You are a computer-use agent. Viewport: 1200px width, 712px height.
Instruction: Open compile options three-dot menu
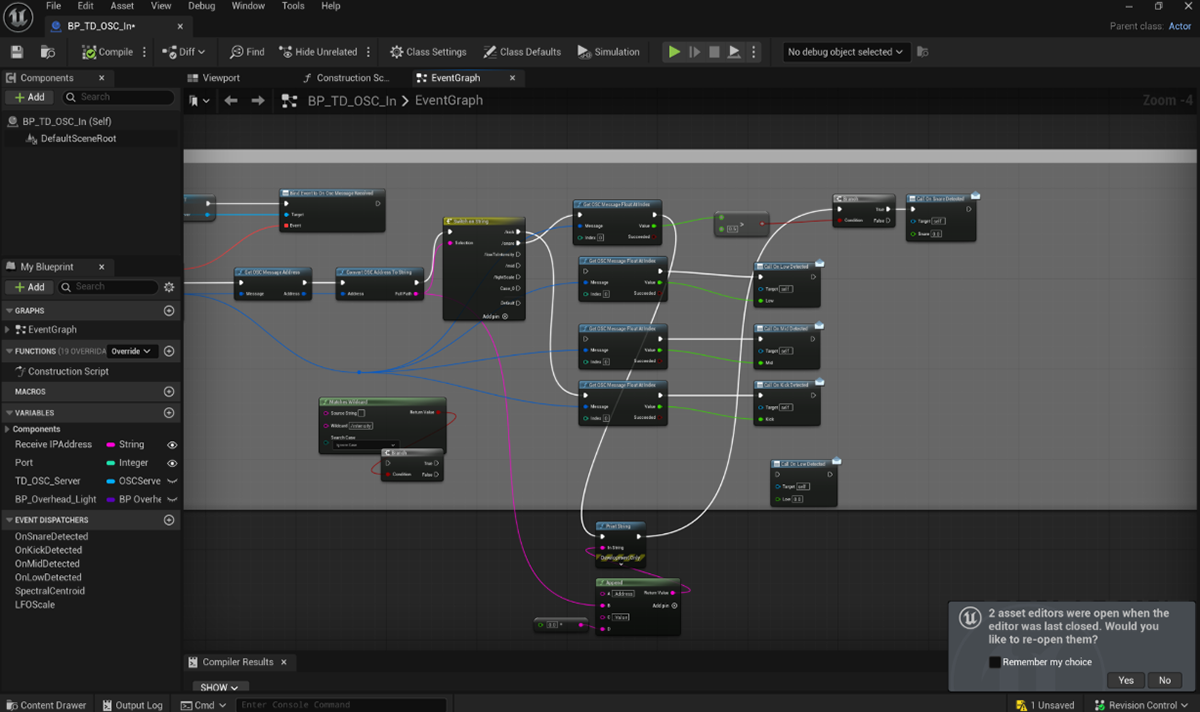[x=144, y=52]
